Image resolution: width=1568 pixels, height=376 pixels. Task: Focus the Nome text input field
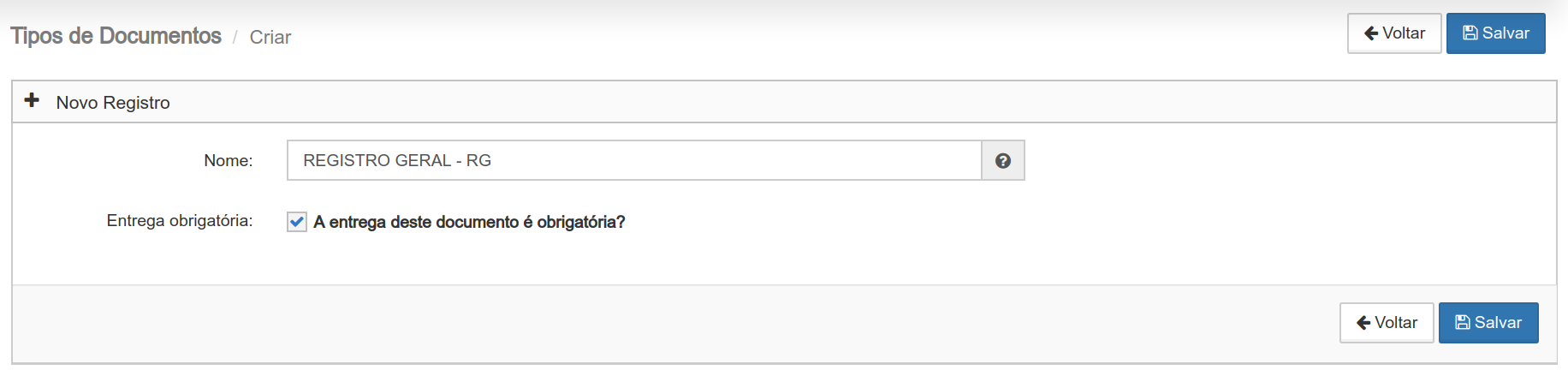tap(634, 160)
